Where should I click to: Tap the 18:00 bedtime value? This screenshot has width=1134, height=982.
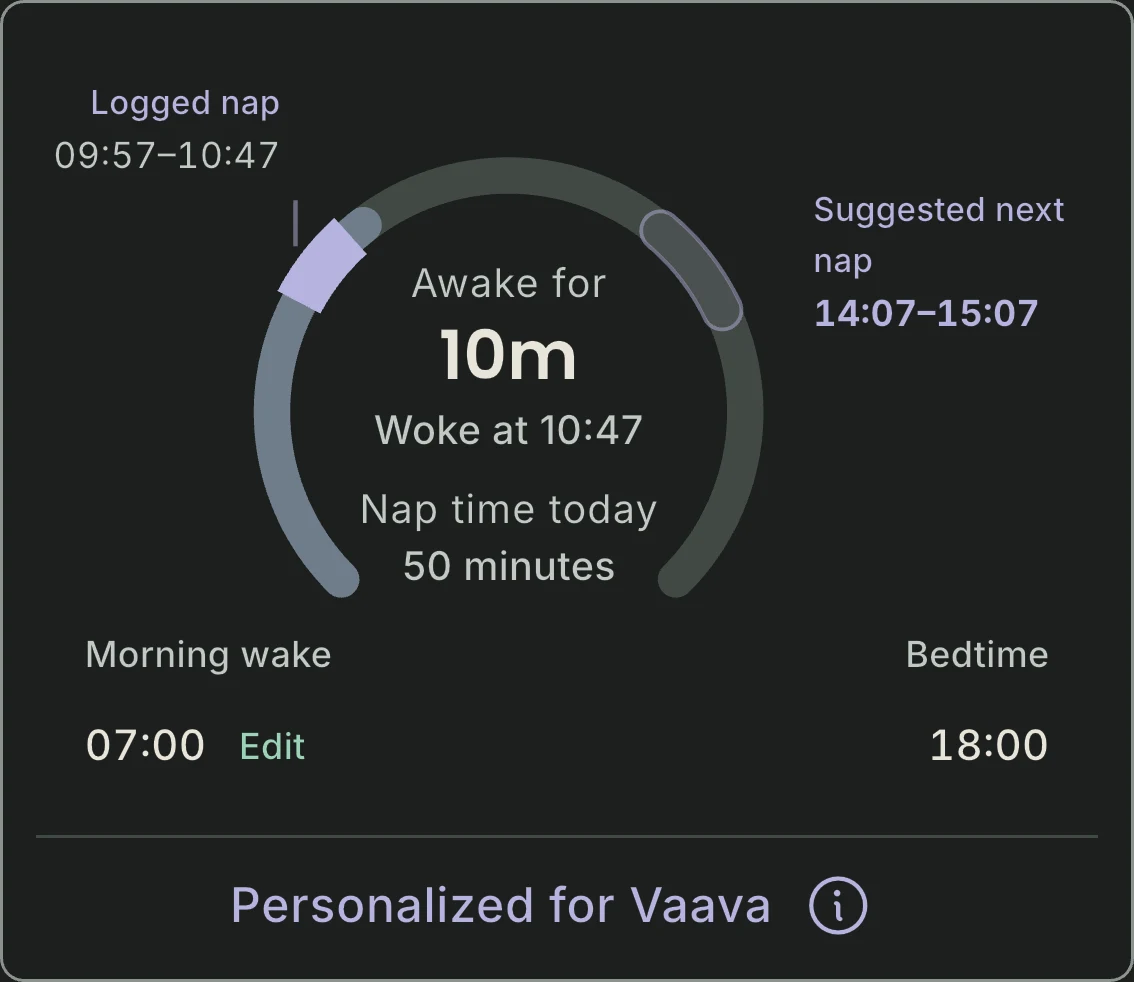[989, 745]
